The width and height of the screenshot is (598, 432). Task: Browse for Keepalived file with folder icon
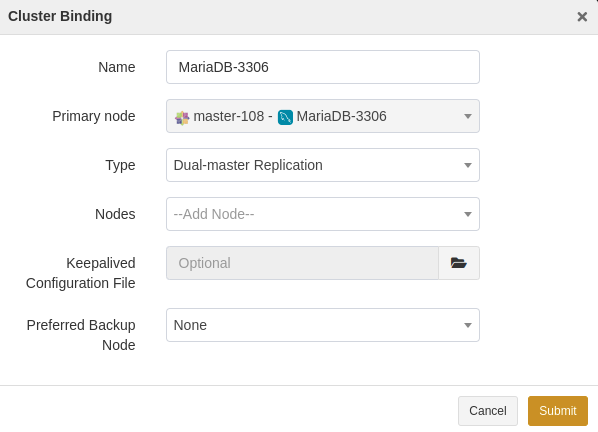(459, 263)
